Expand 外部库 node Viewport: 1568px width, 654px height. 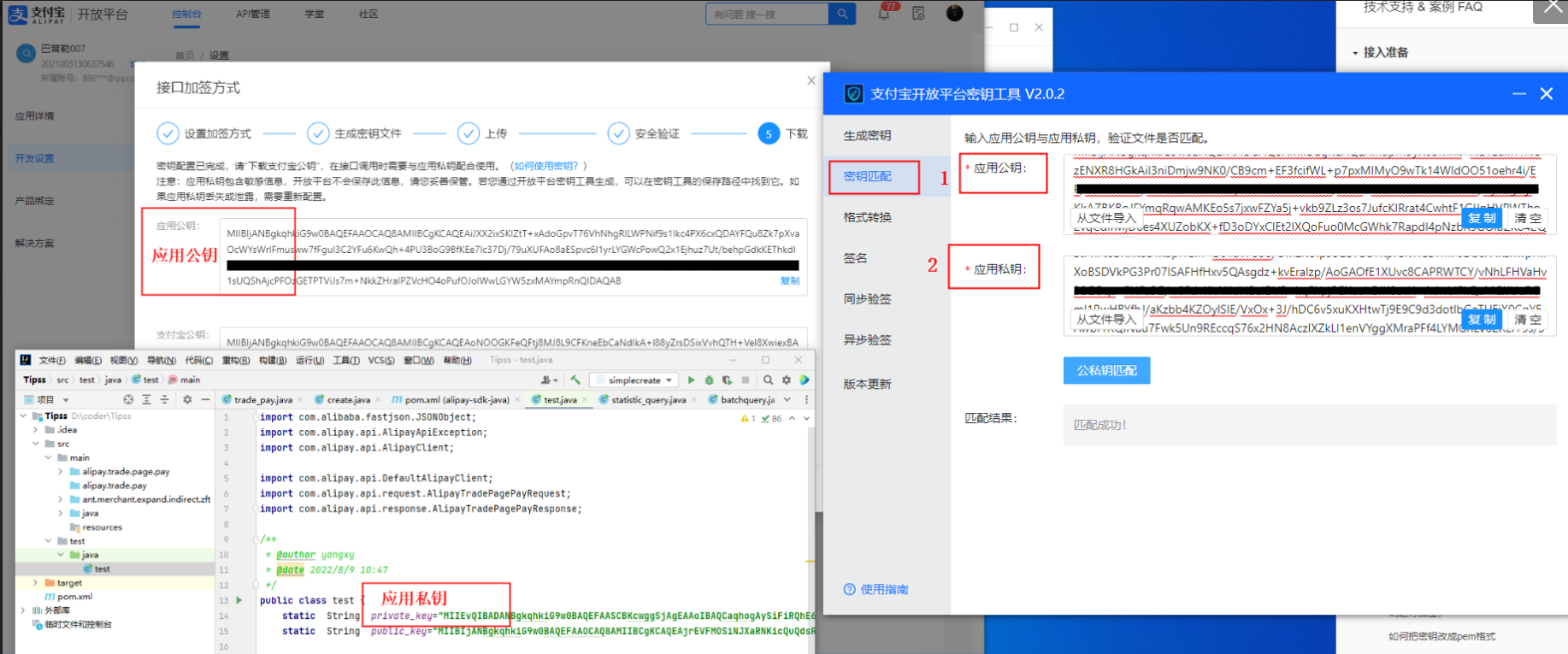23,610
